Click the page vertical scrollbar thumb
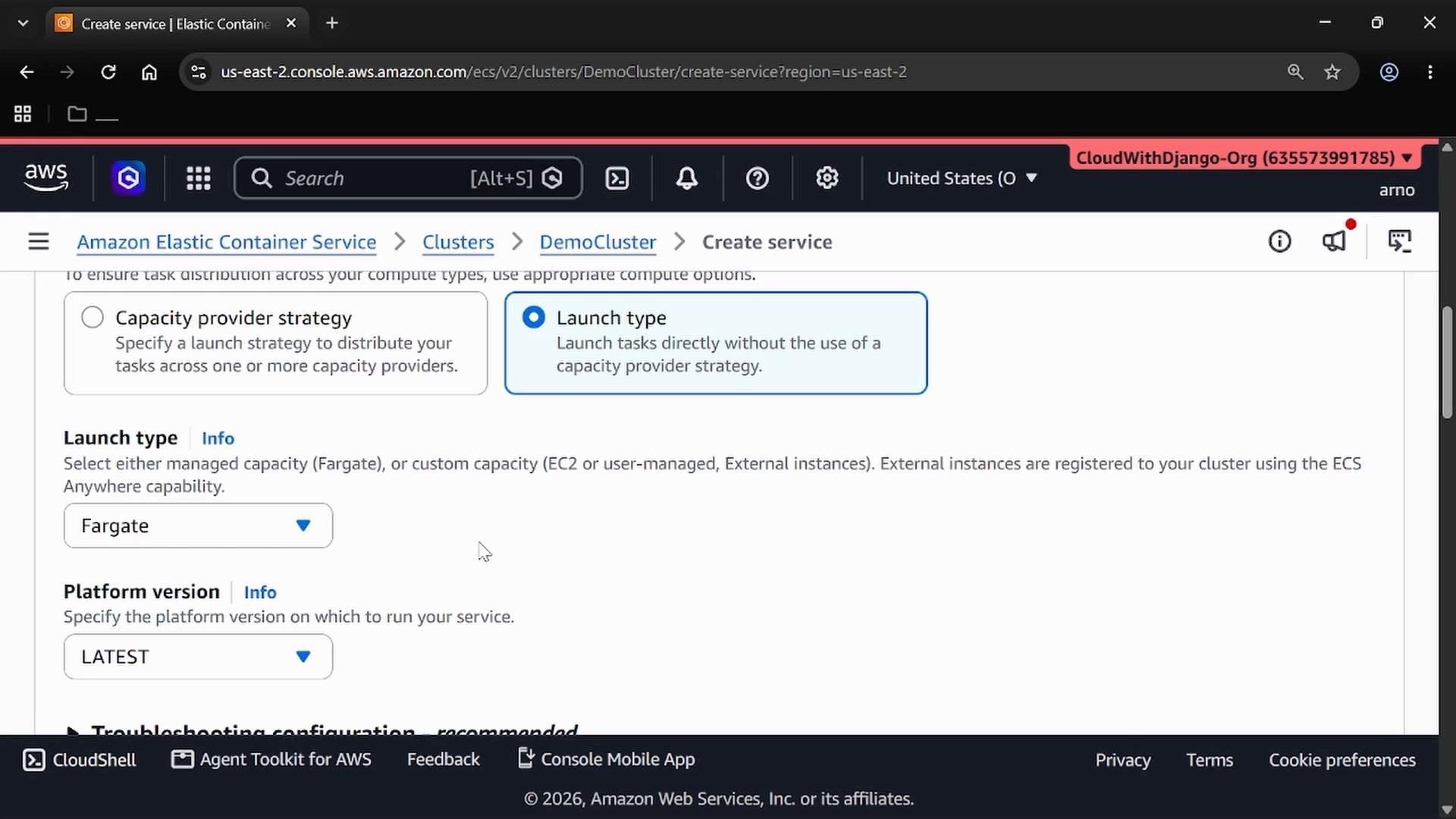Screen dimensions: 1456x819 pyautogui.click(x=1447, y=362)
